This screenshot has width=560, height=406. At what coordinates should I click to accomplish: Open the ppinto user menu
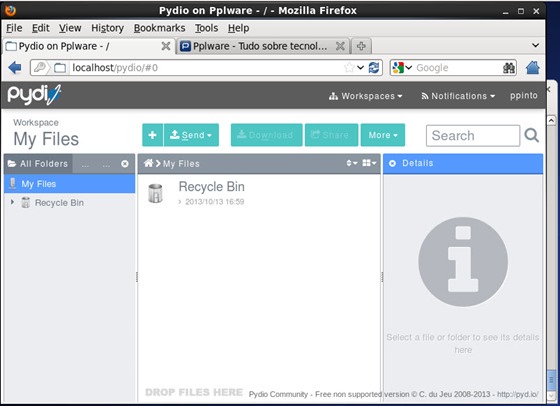pyautogui.click(x=524, y=96)
